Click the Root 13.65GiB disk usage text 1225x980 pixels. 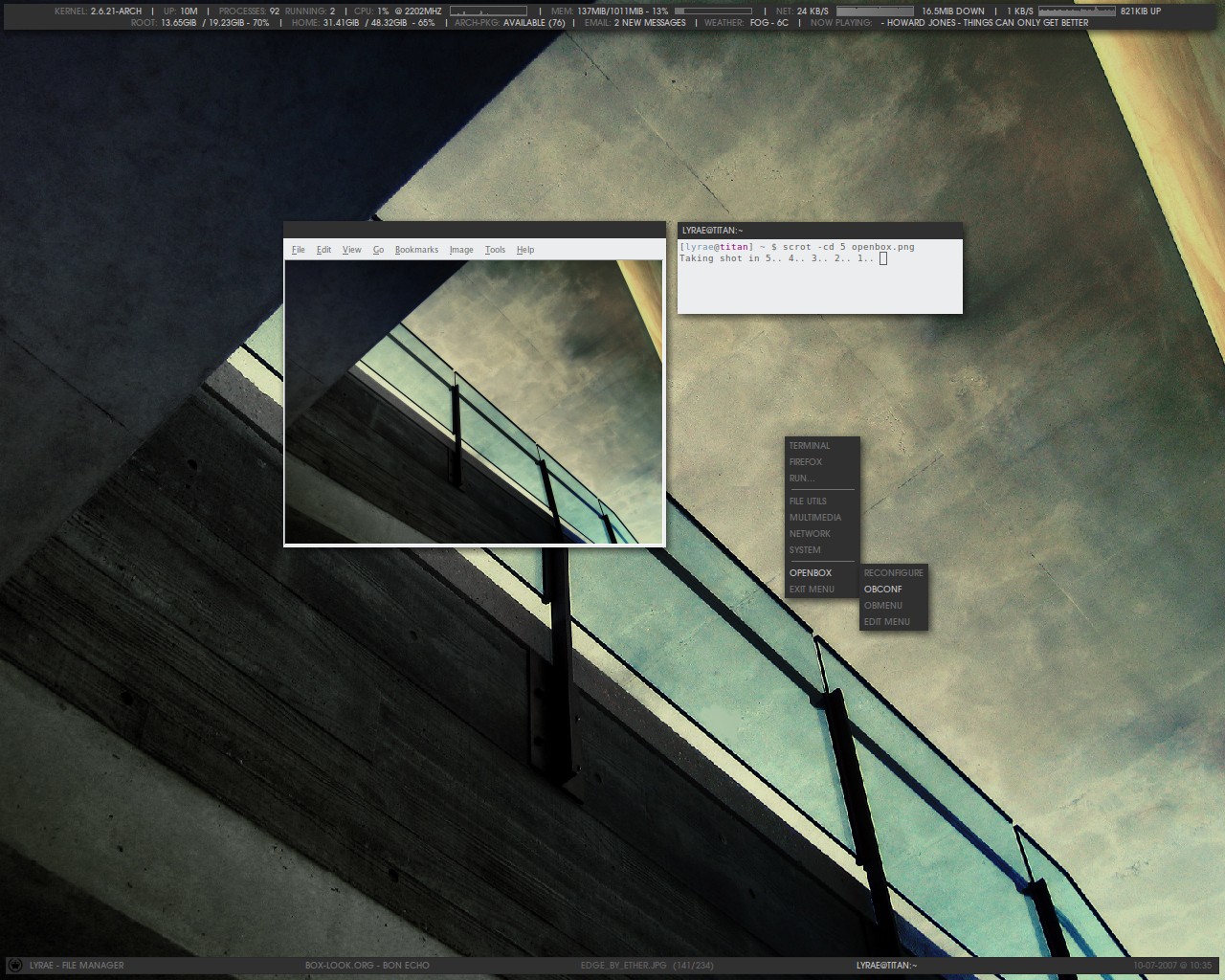pos(199,23)
